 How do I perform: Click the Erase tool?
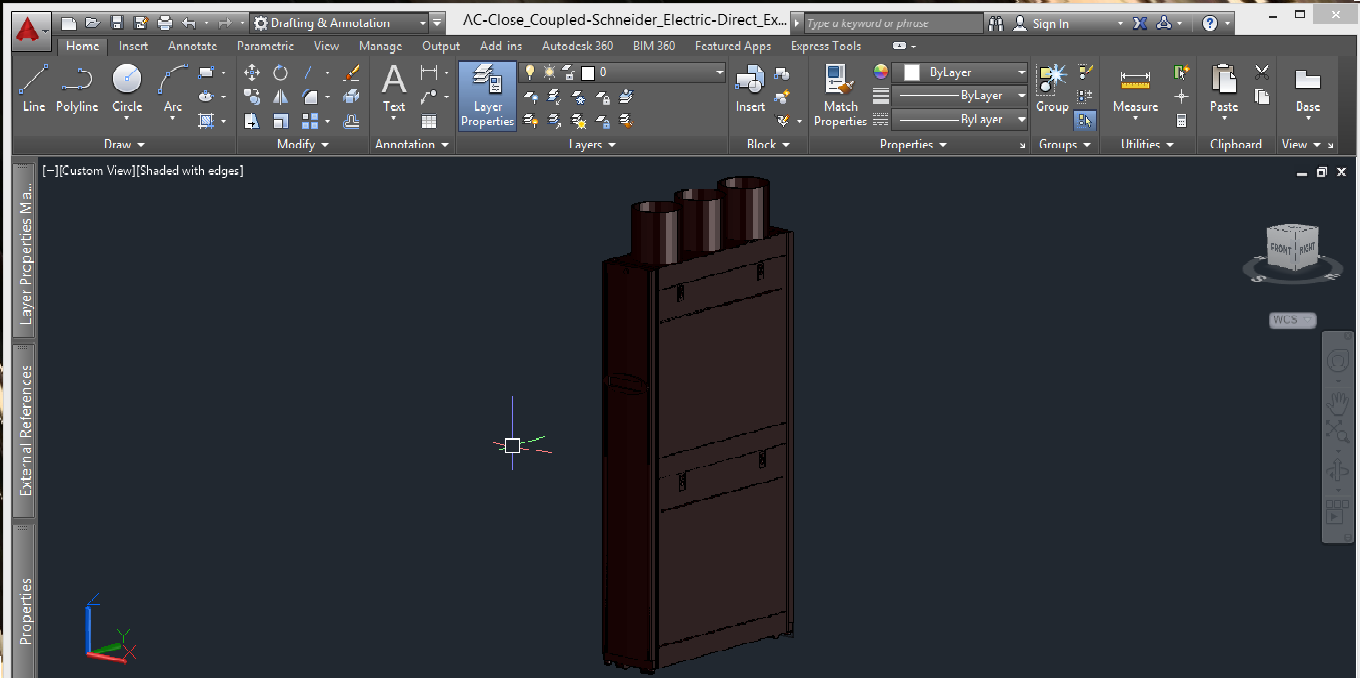pyautogui.click(x=351, y=73)
